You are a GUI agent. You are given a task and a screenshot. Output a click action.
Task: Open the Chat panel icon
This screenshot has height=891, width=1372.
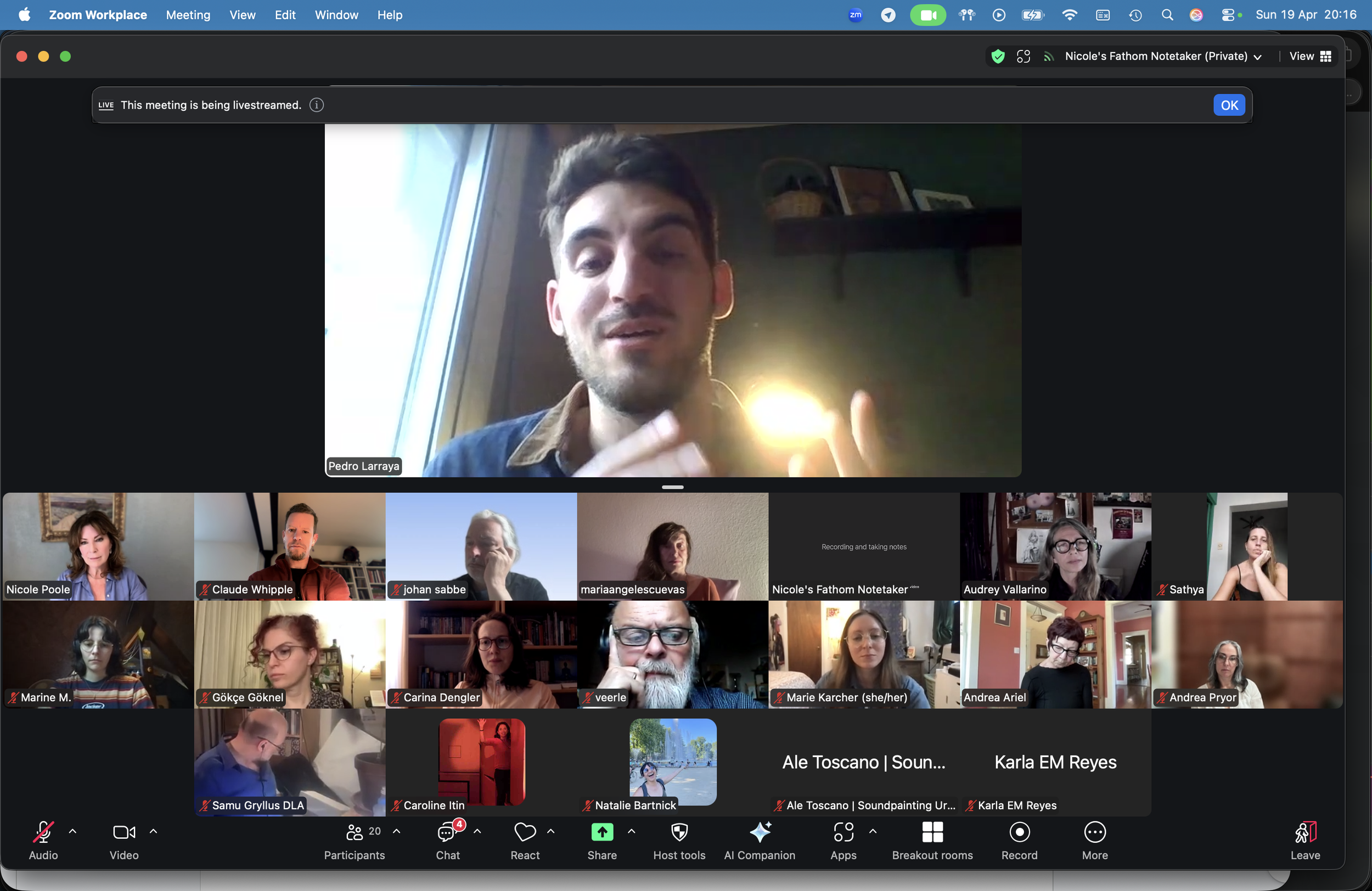[447, 832]
